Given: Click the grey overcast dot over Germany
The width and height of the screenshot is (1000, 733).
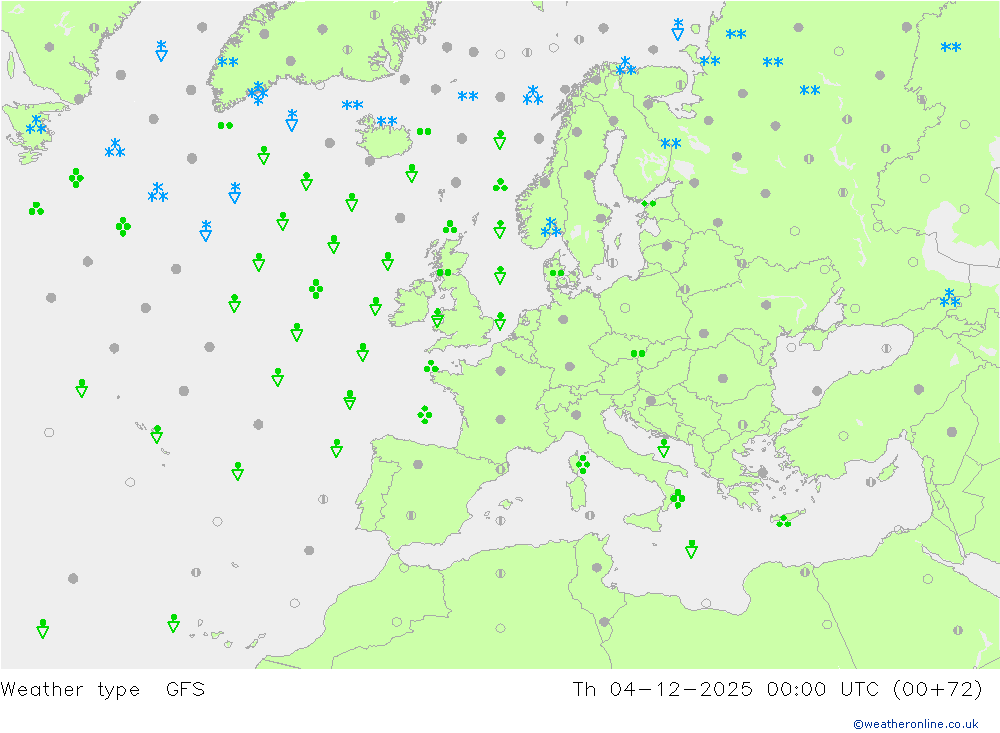Looking at the screenshot, I should coord(563,319).
